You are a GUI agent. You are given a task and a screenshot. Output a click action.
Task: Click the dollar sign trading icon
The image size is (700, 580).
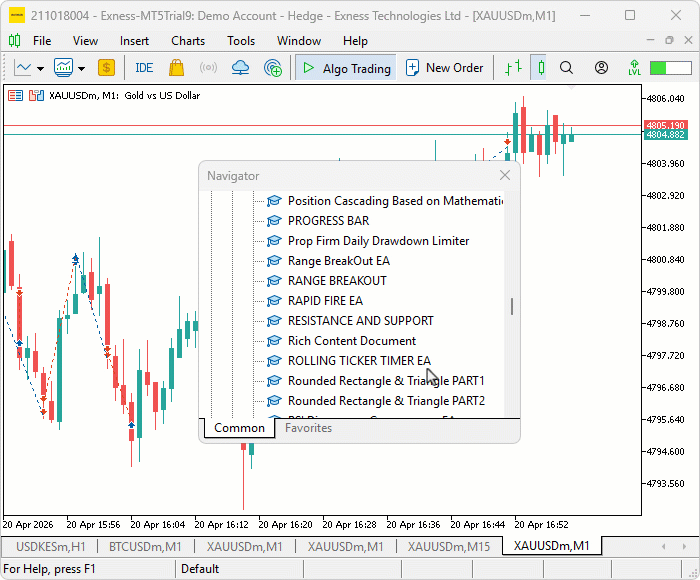106,68
